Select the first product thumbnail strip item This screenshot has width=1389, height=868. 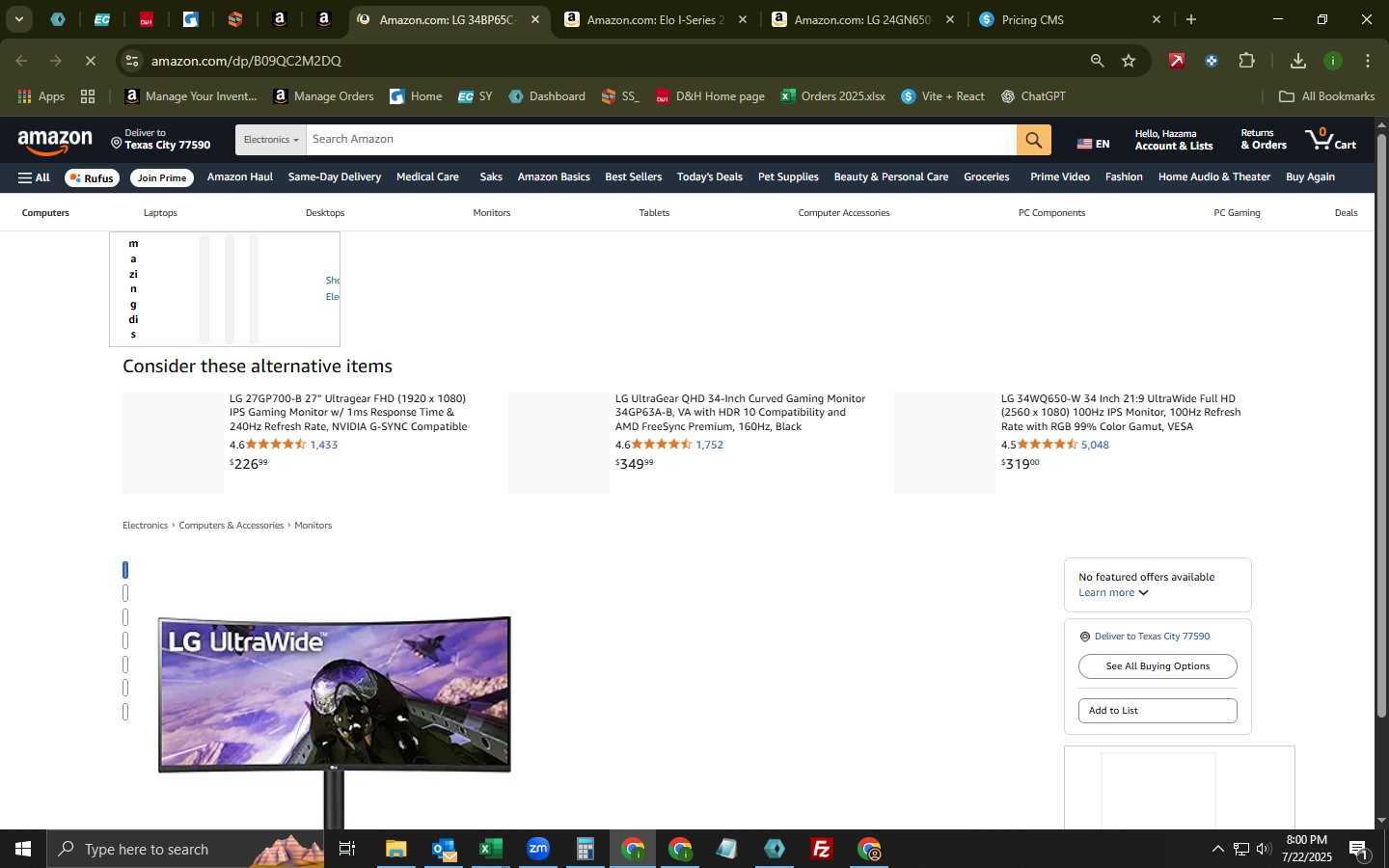point(125,570)
